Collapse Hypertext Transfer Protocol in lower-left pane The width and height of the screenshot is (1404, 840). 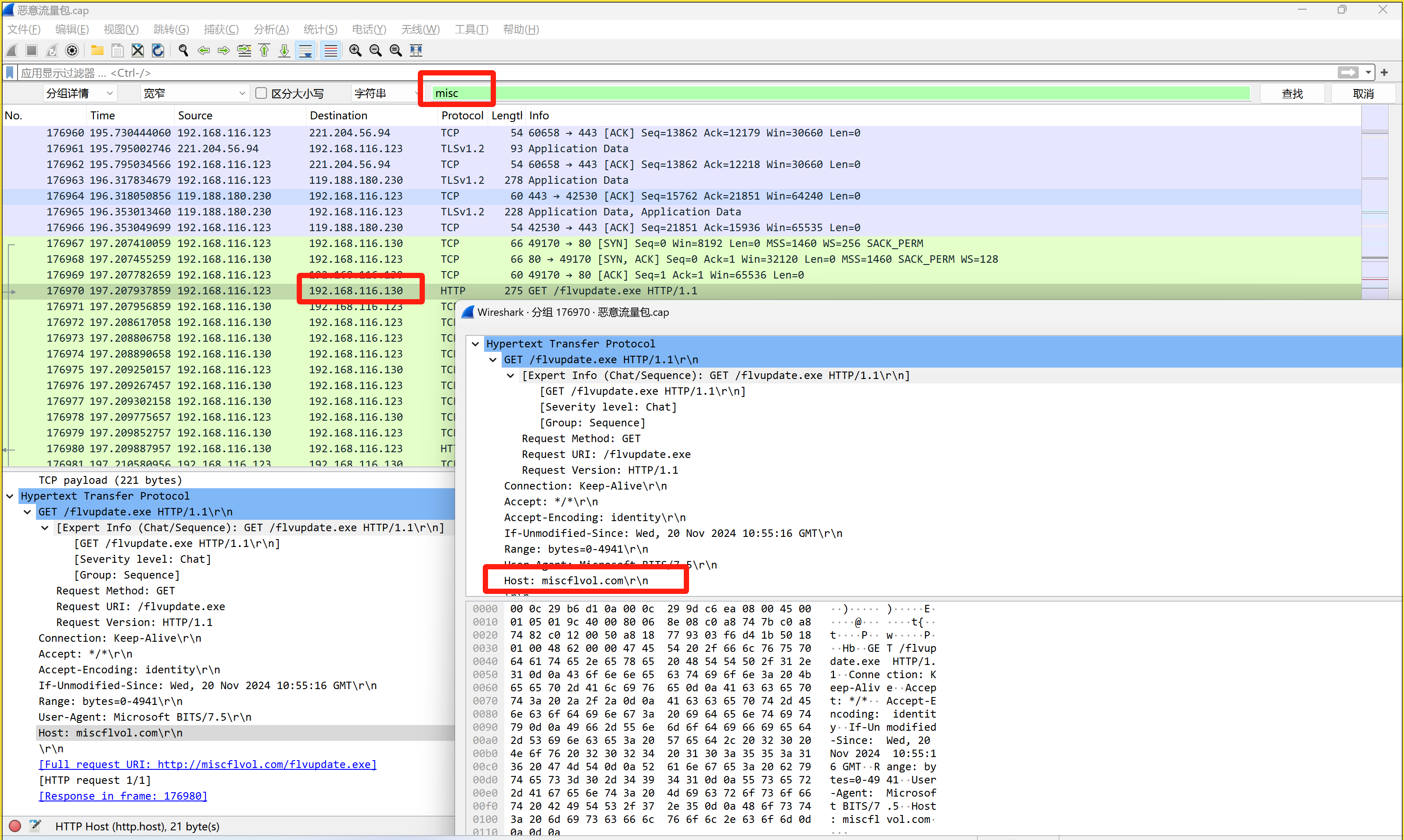tap(10, 496)
